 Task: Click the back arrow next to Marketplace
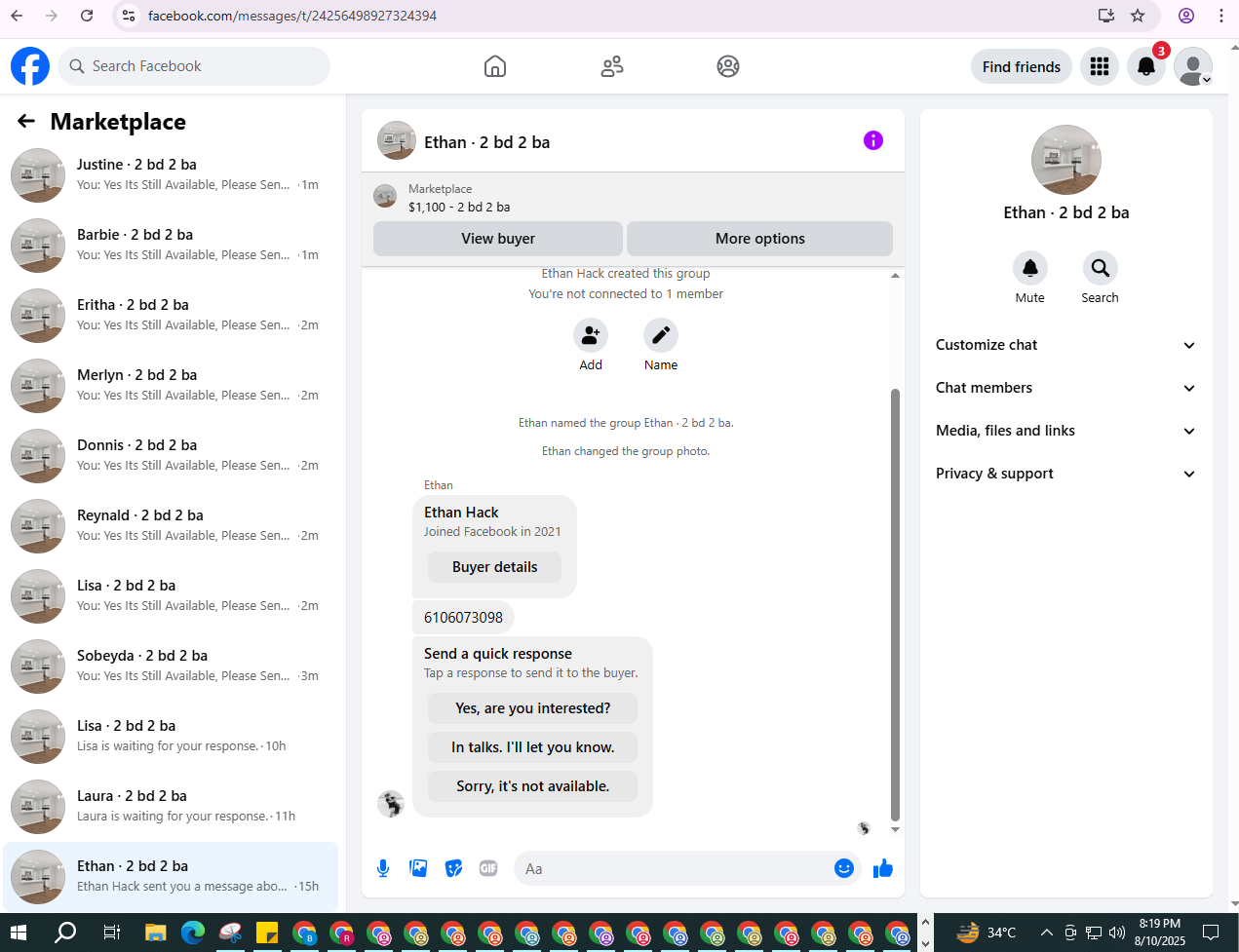pyautogui.click(x=26, y=121)
